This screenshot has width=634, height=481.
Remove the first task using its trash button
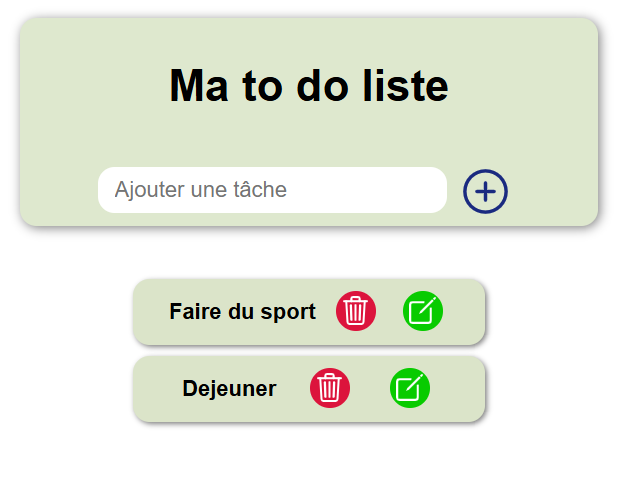coord(356,311)
